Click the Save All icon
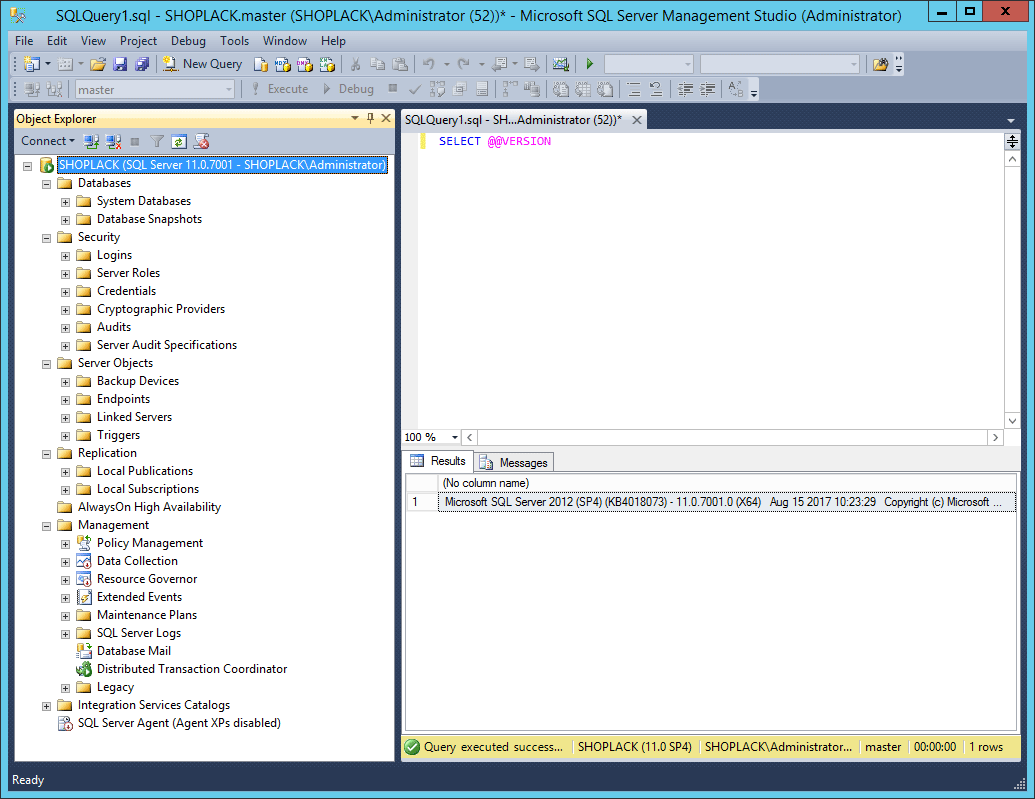The image size is (1035, 799). [141, 64]
